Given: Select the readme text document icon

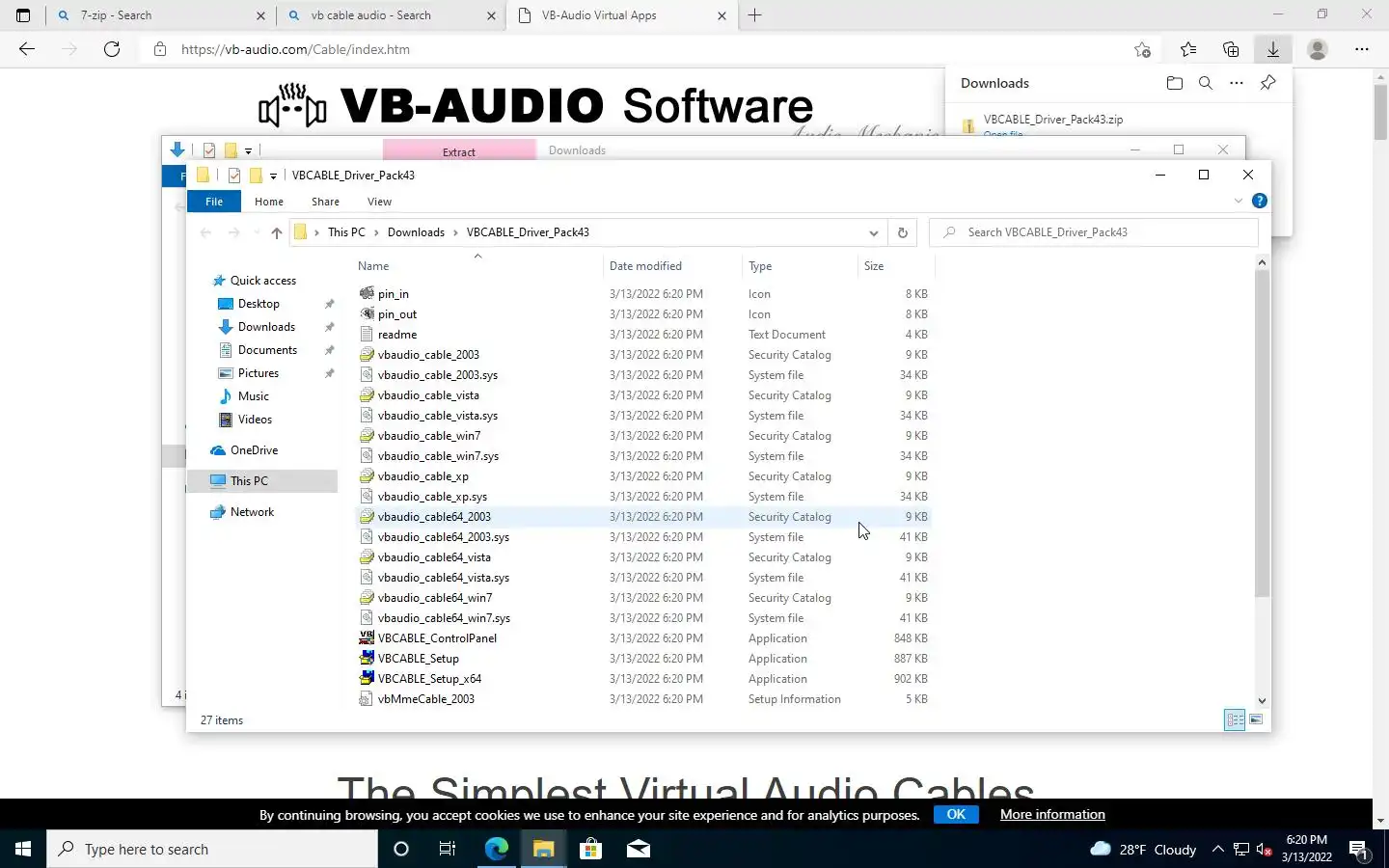Looking at the screenshot, I should tap(367, 335).
